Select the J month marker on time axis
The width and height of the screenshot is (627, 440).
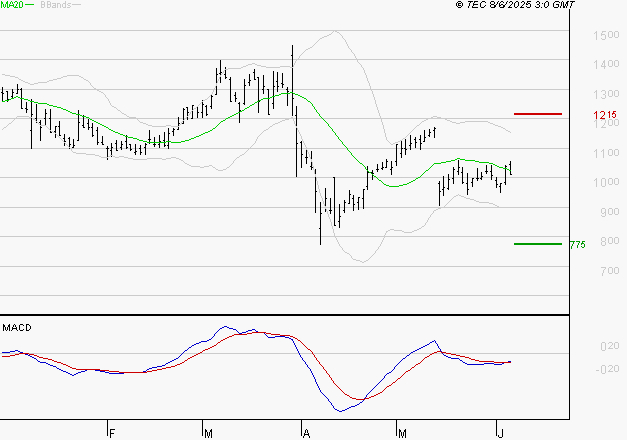500,433
